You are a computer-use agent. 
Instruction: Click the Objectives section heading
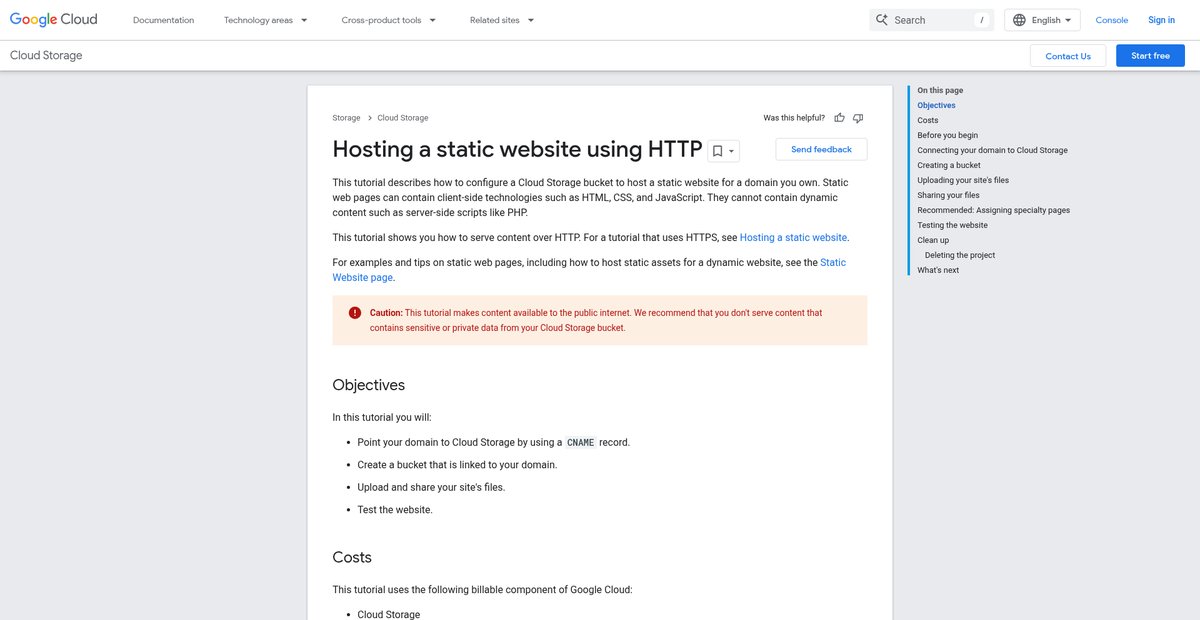(x=368, y=385)
